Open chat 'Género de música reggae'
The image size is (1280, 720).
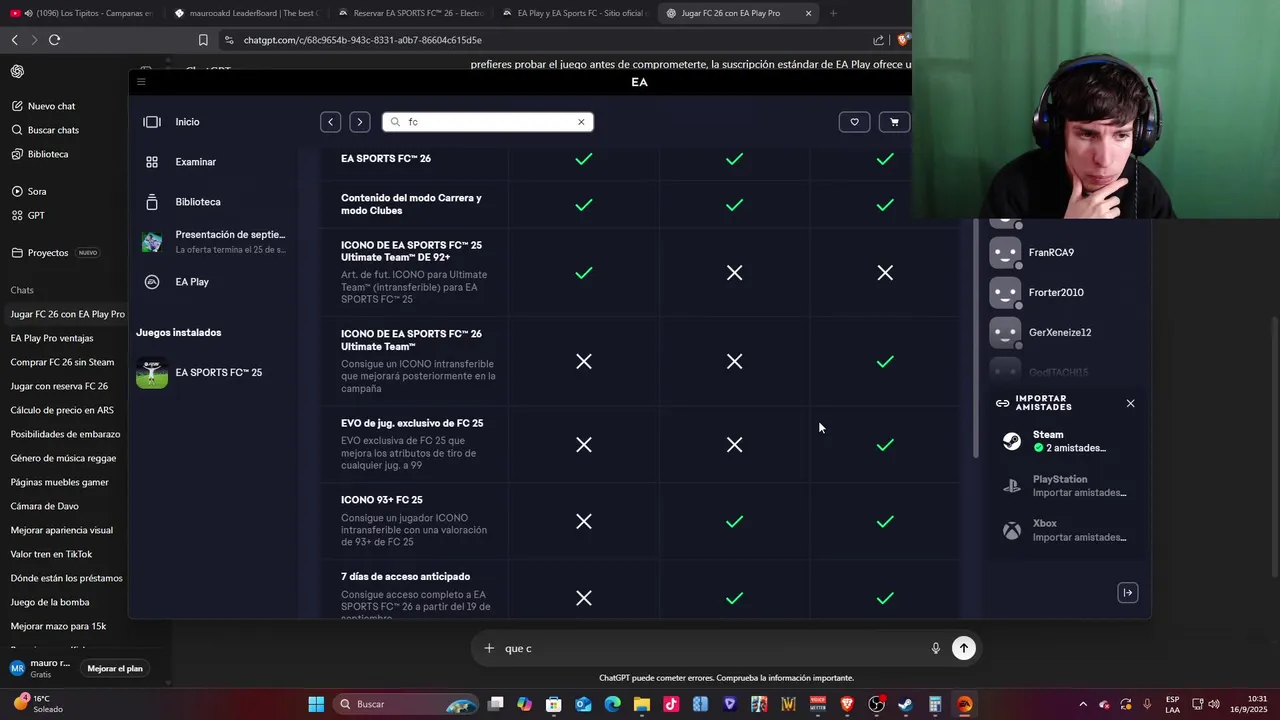(64, 458)
